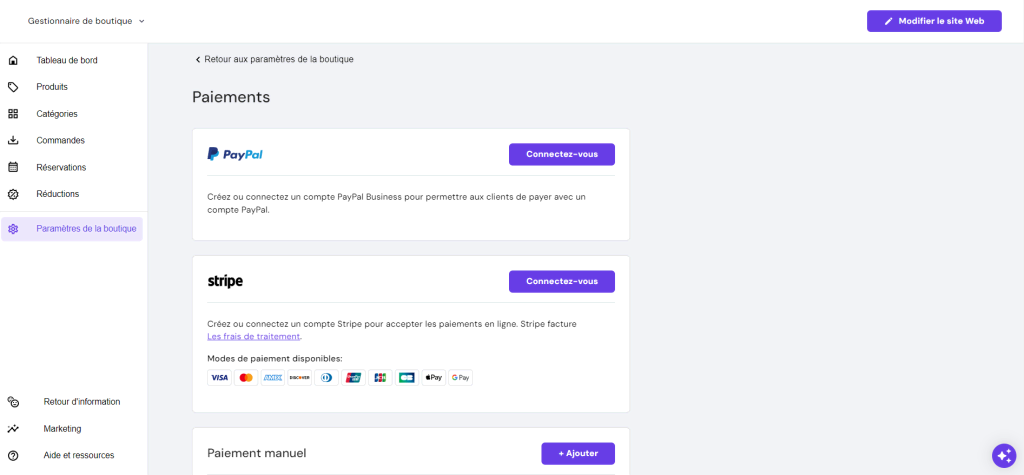
Task: Click the Produits tag icon
Action: [x=13, y=87]
